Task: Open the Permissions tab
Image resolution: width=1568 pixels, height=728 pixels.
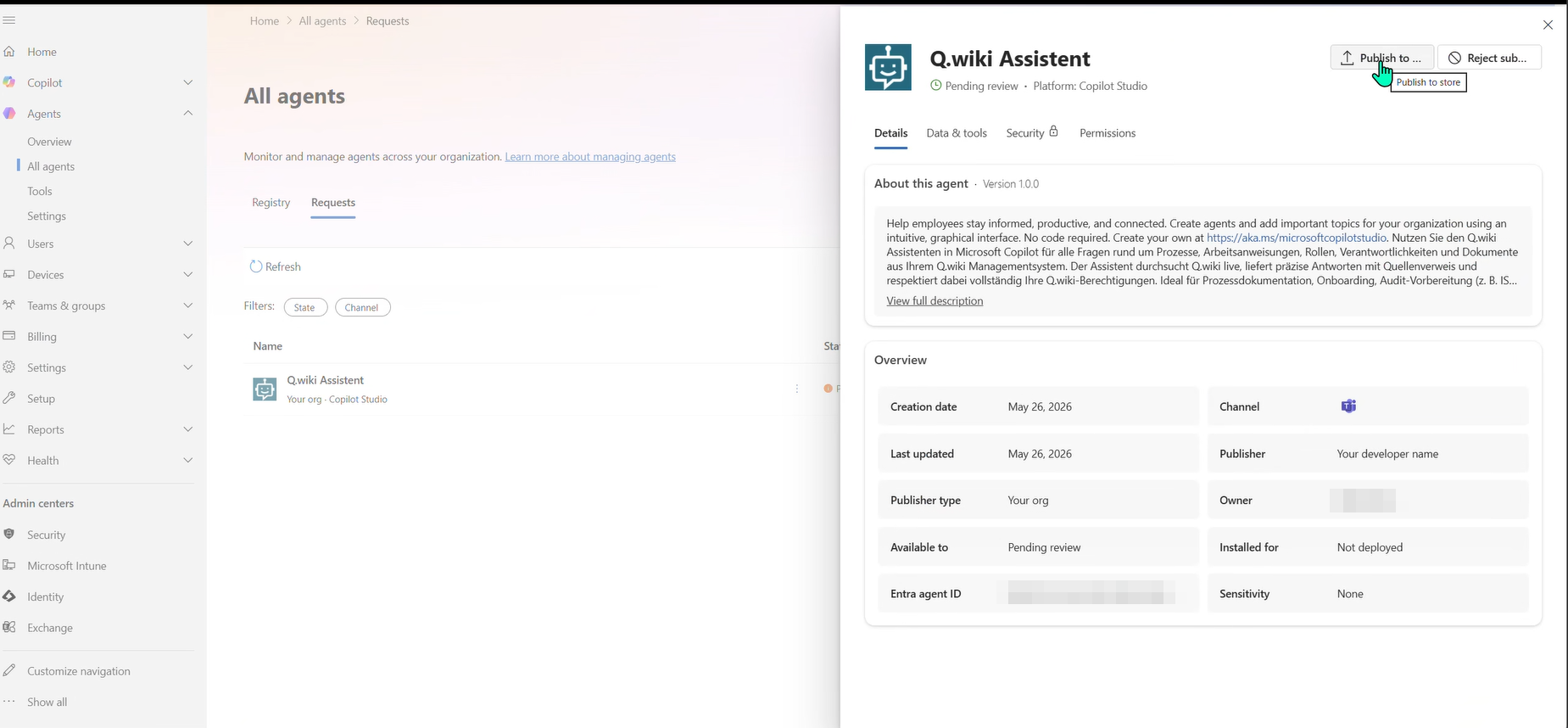Action: [1108, 133]
